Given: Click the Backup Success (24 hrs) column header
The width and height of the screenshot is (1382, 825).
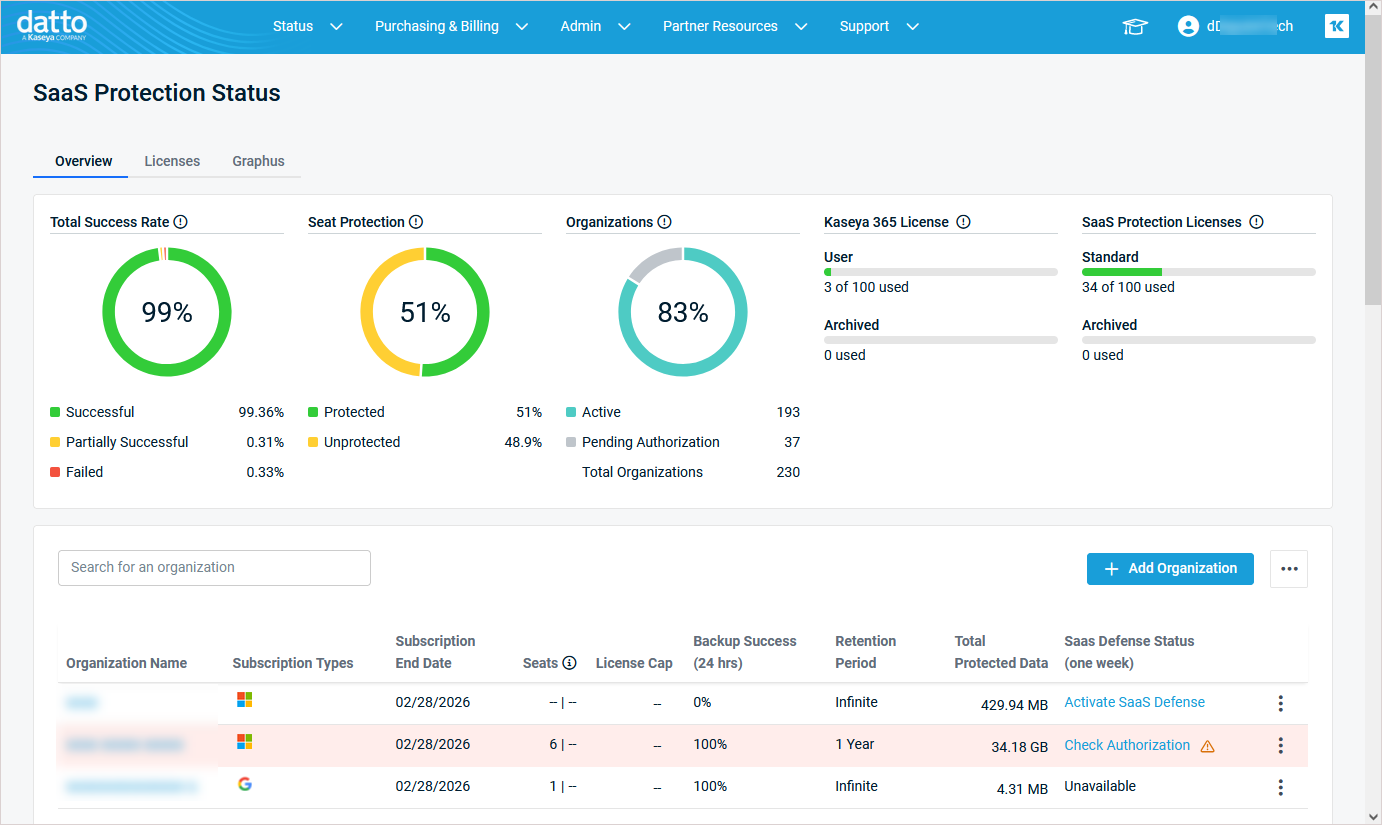Looking at the screenshot, I should 745,652.
